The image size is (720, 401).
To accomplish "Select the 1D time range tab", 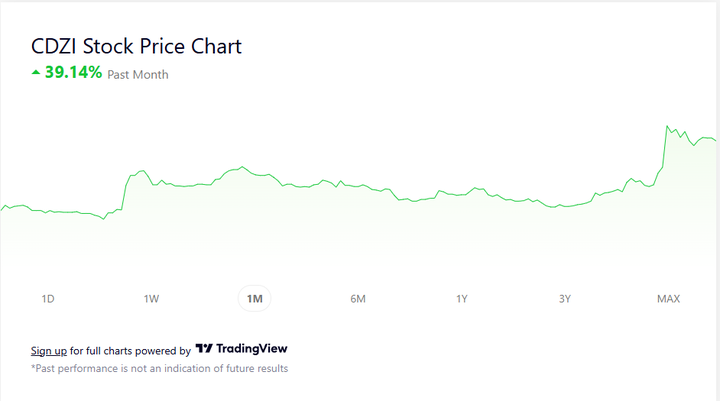I will pyautogui.click(x=48, y=299).
